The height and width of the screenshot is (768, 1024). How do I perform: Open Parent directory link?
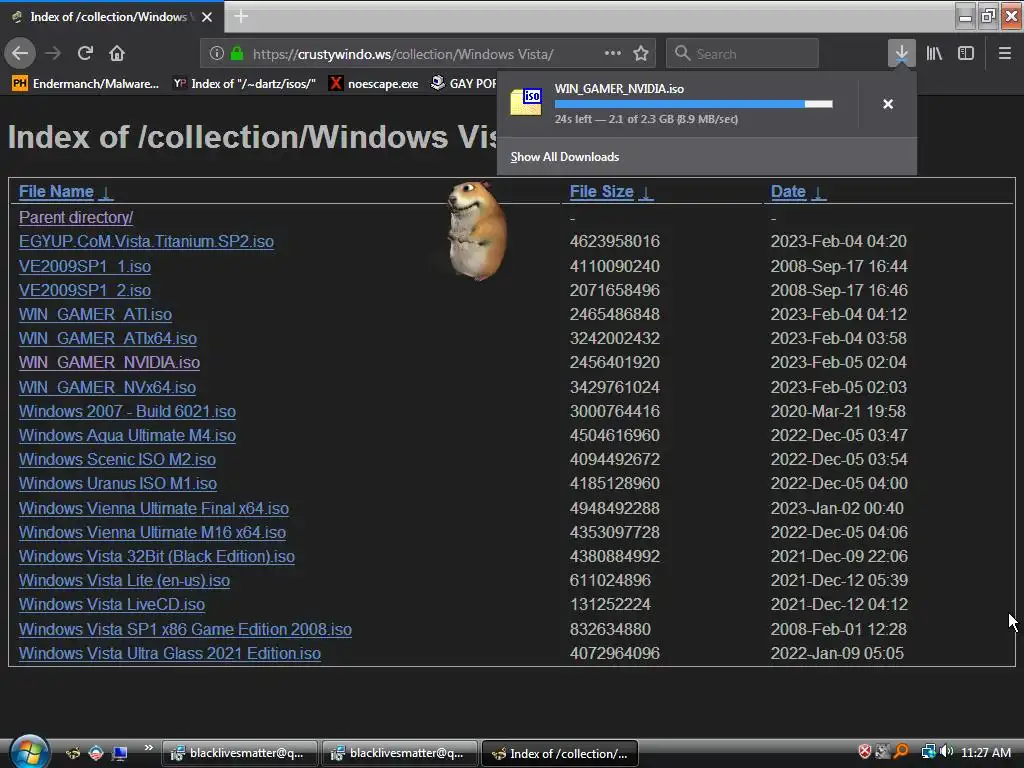[x=76, y=217]
